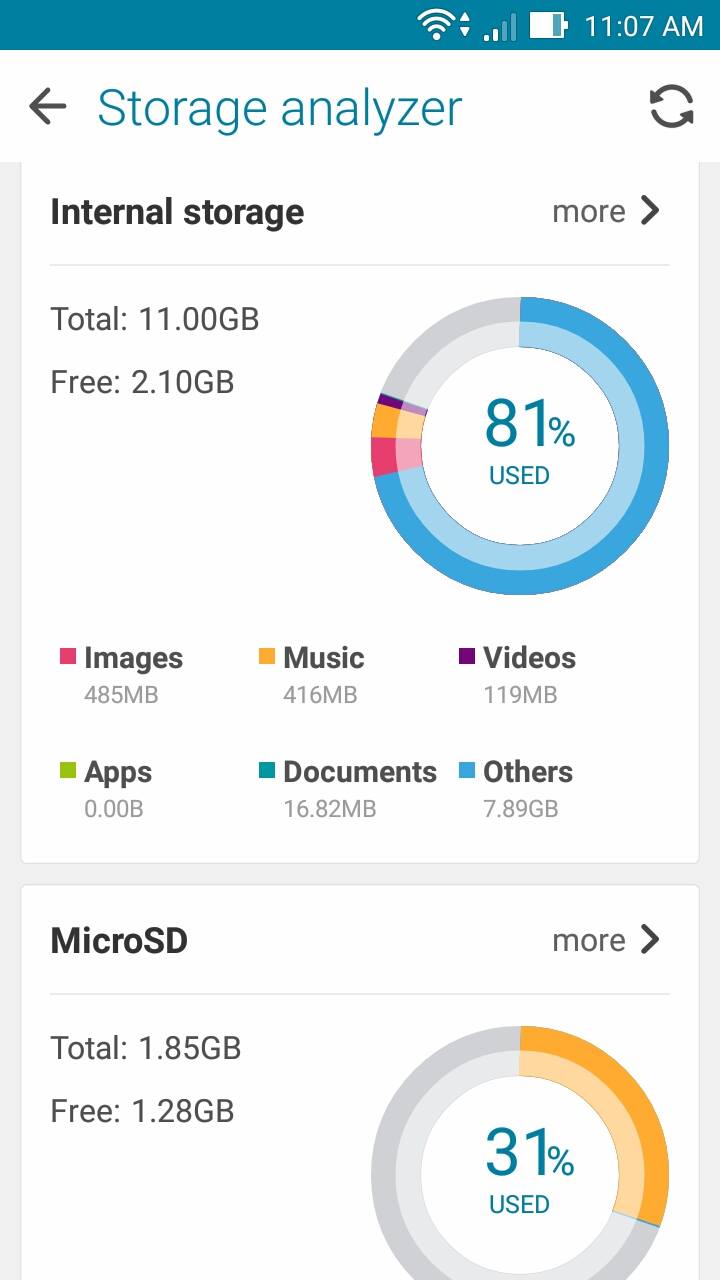Screen dimensions: 720x1280
Task: Tap the Storage analyzer title
Action: [x=280, y=108]
